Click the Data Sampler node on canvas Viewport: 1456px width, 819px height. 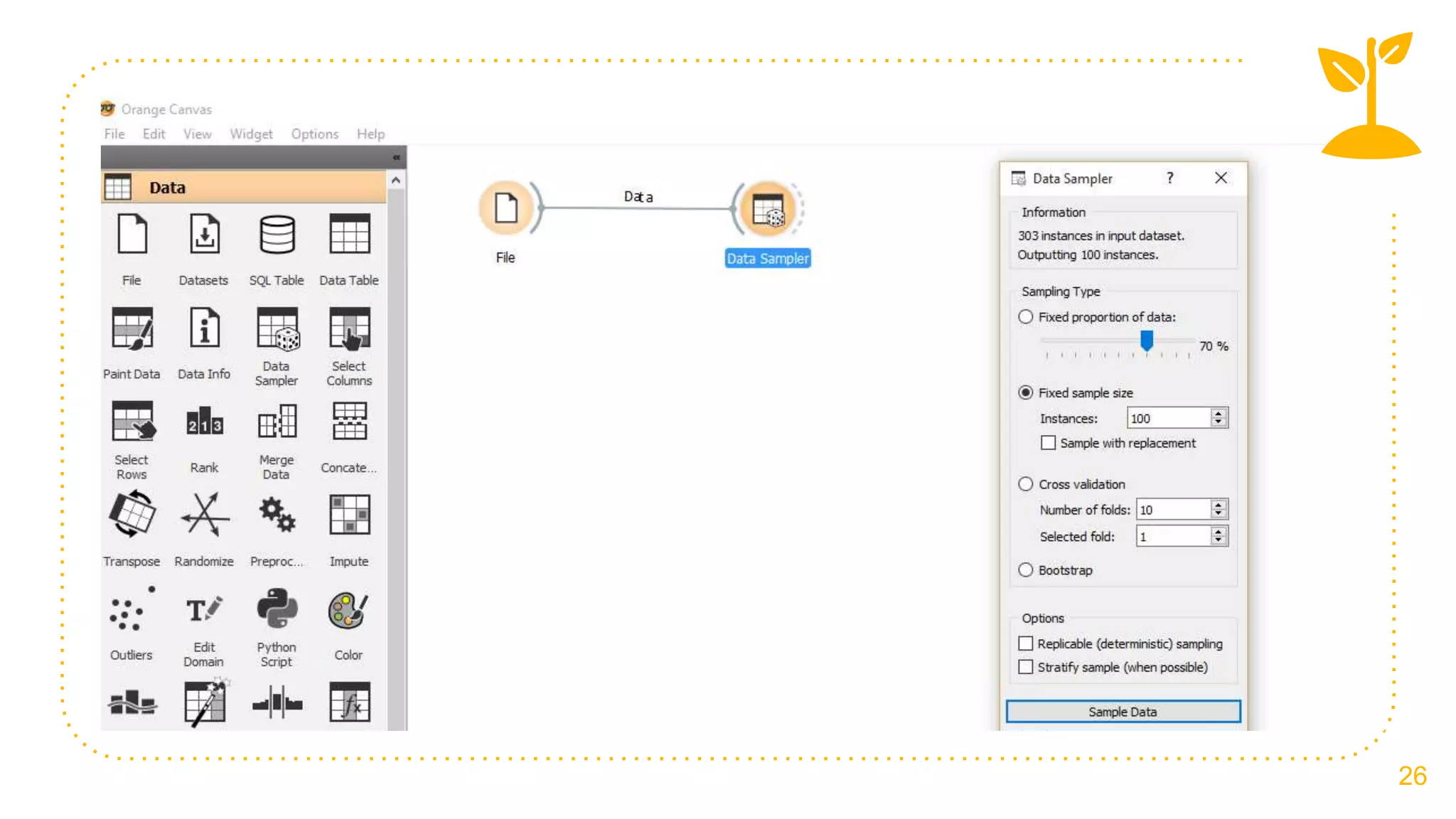(768, 210)
